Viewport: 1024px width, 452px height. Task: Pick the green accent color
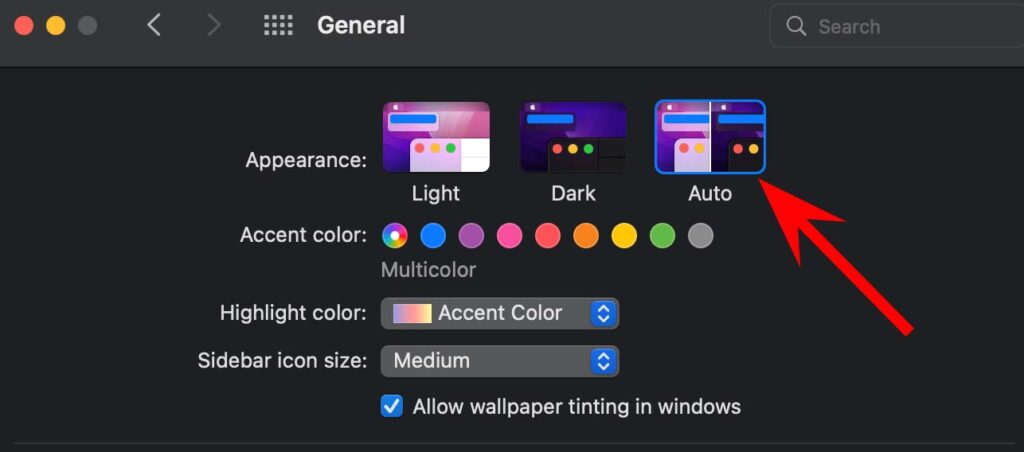(662, 236)
